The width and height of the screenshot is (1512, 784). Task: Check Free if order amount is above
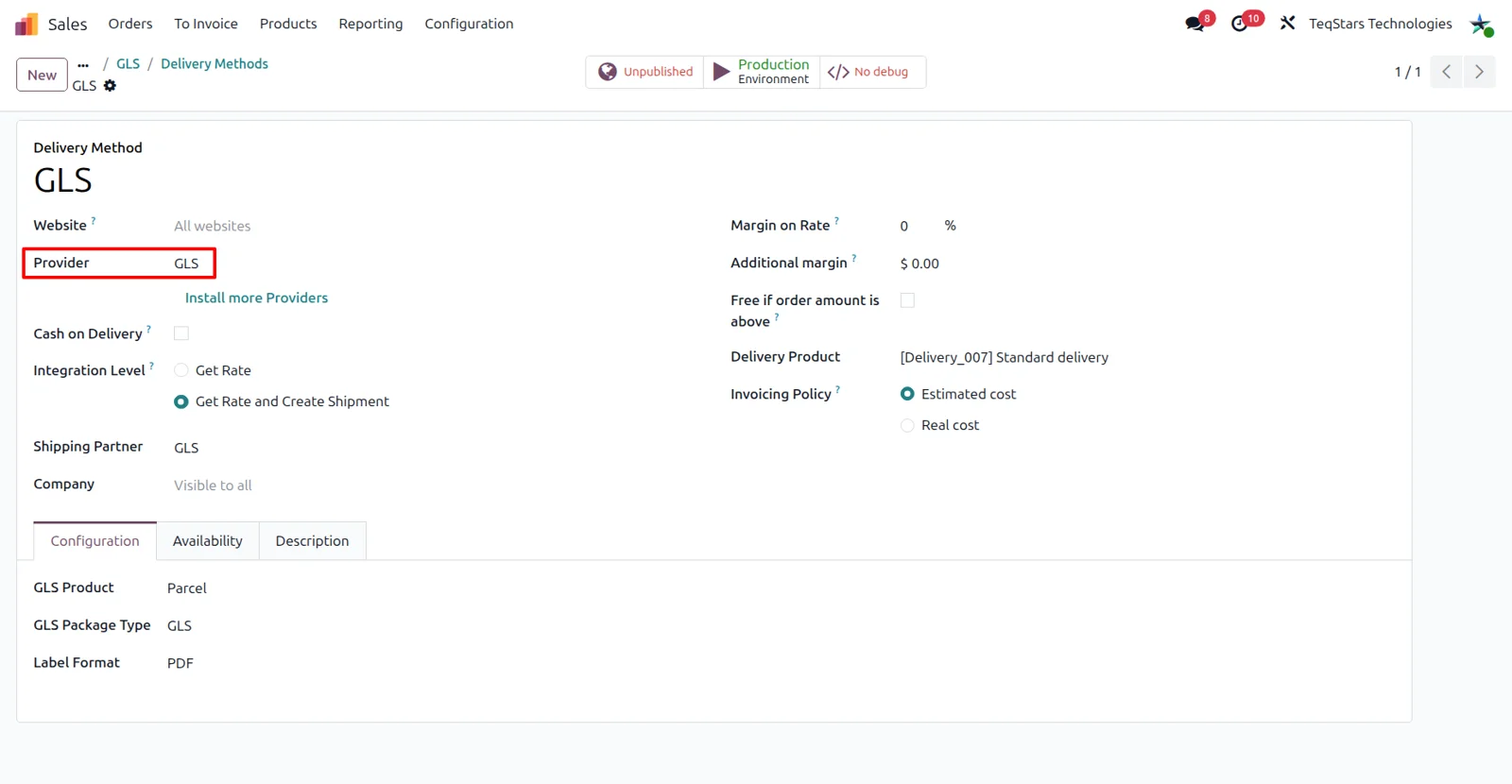[907, 300]
